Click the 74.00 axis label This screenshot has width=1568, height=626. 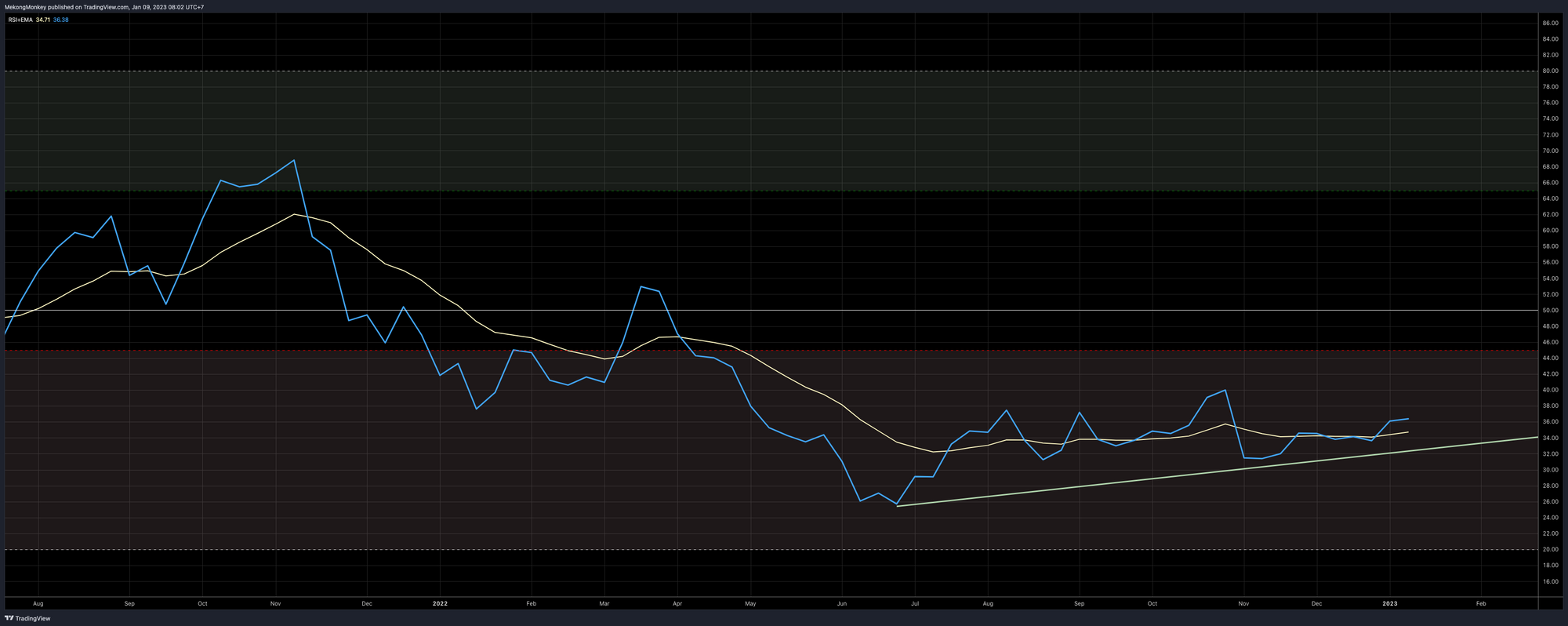pyautogui.click(x=1550, y=118)
